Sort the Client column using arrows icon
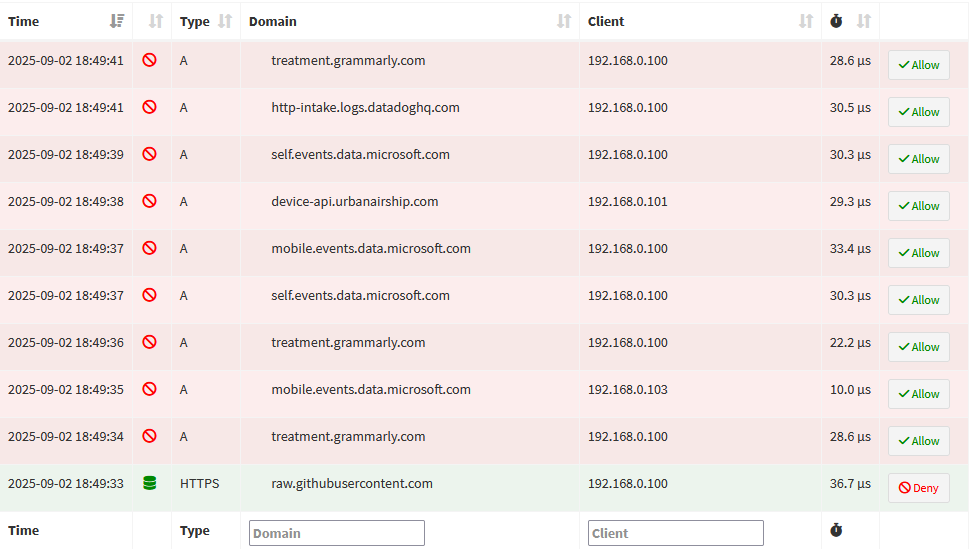The image size is (970, 549). pos(806,21)
